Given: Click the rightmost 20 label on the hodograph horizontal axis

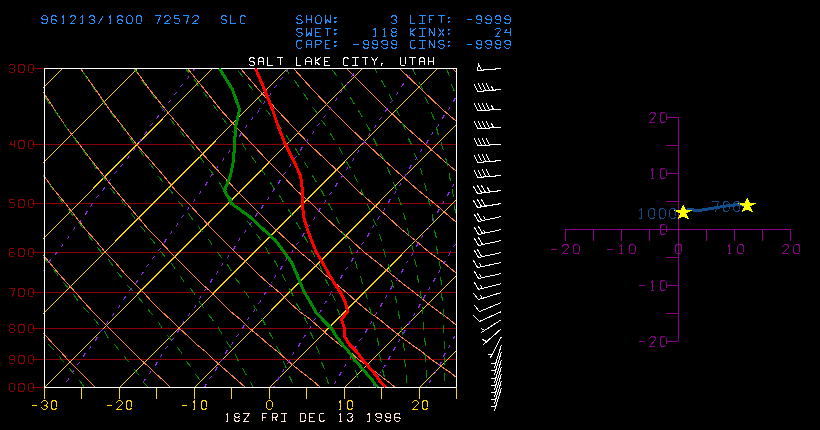Looking at the screenshot, I should pyautogui.click(x=791, y=249).
